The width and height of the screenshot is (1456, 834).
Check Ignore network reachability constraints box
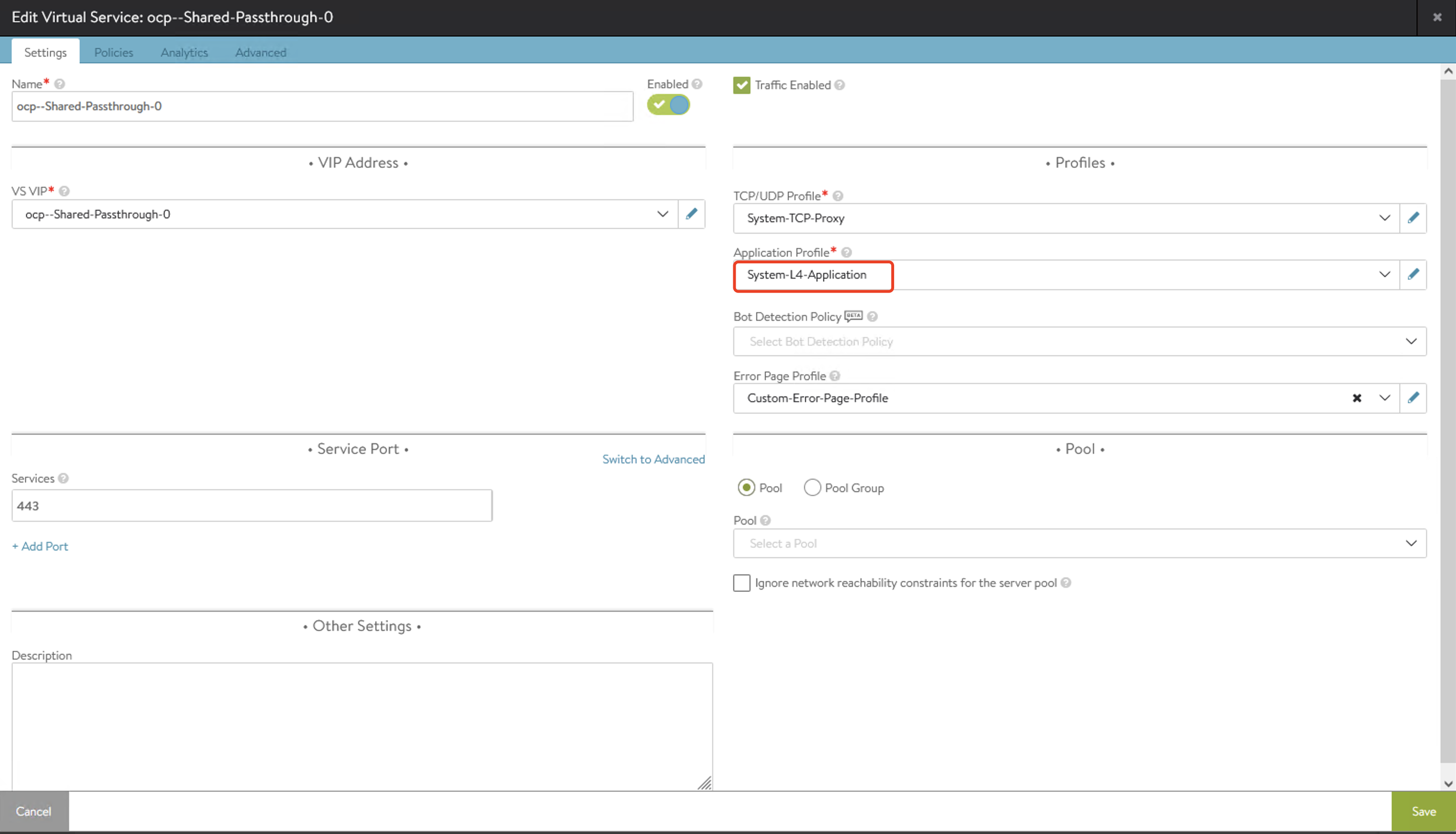[x=741, y=583]
